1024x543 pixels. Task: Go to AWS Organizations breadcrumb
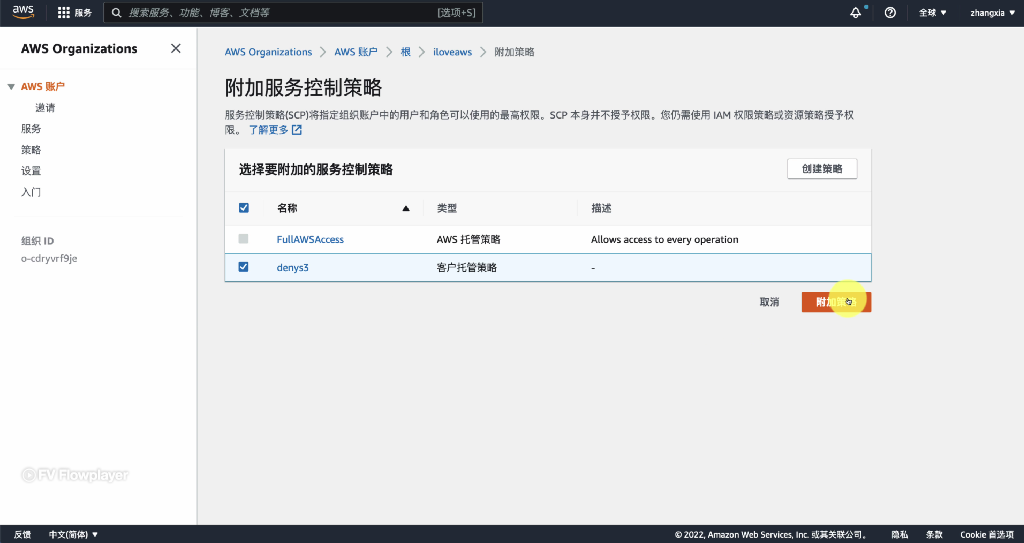[268, 52]
